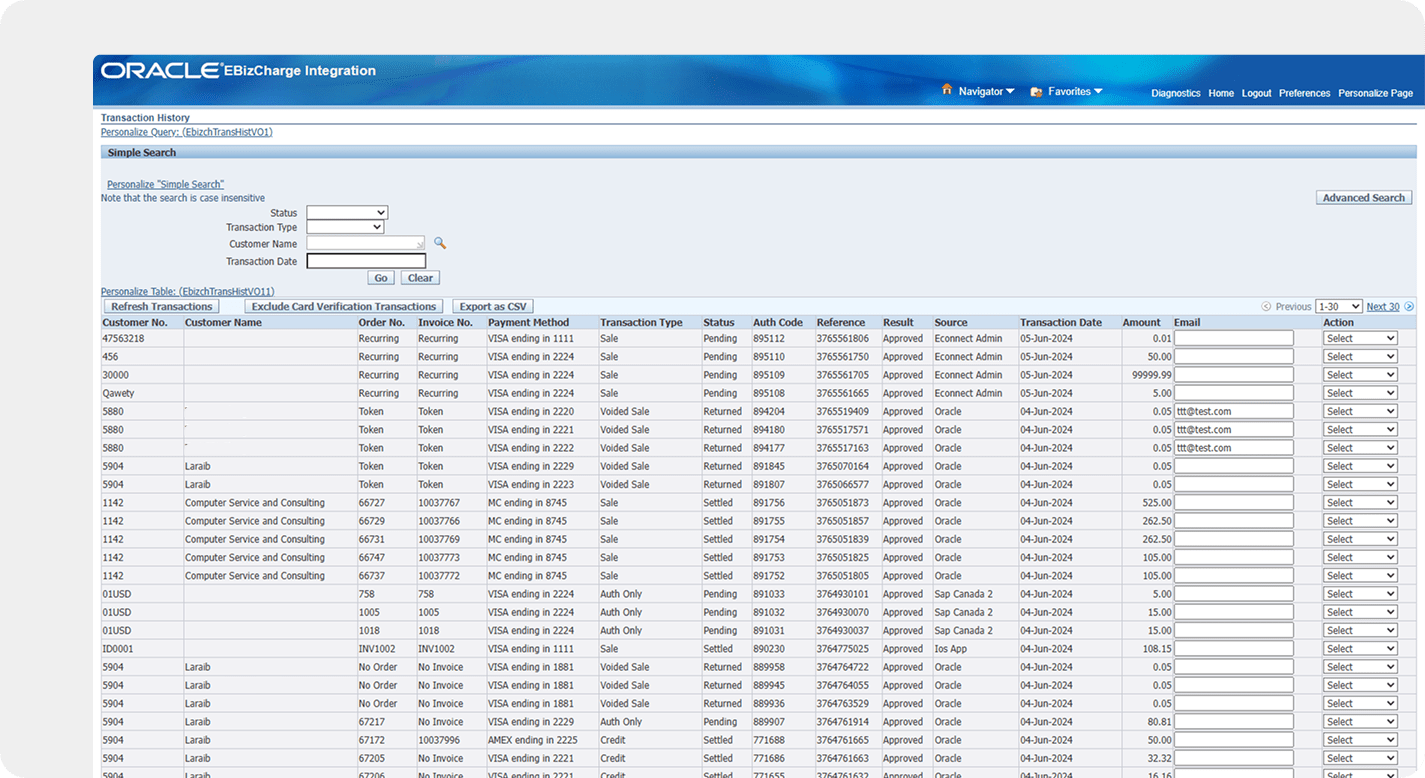This screenshot has width=1425, height=778.
Task: Click the Amount column header
Action: [1141, 323]
